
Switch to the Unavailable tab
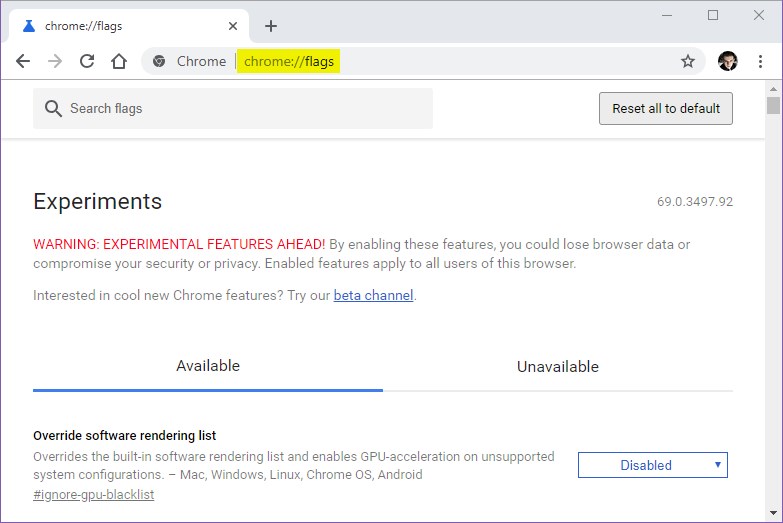(558, 367)
